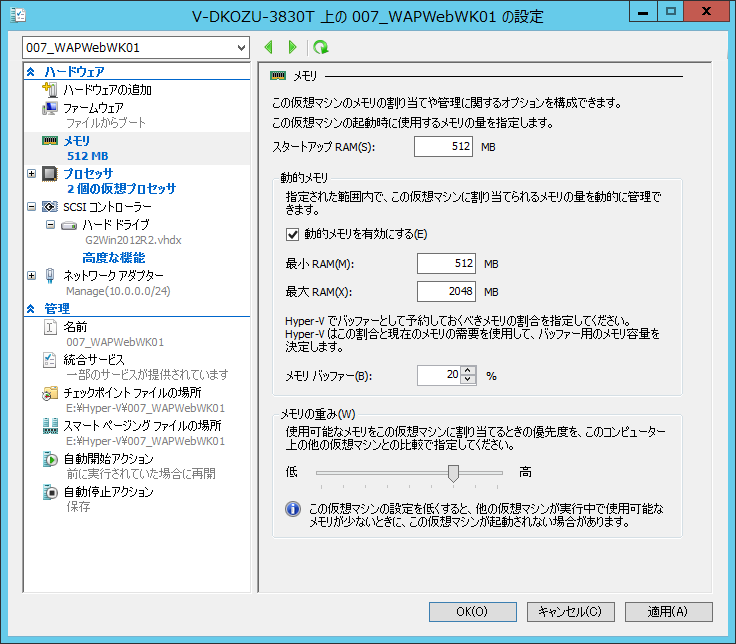The image size is (736, 644).
Task: Click the メモリの重み slider thumb
Action: click(453, 473)
